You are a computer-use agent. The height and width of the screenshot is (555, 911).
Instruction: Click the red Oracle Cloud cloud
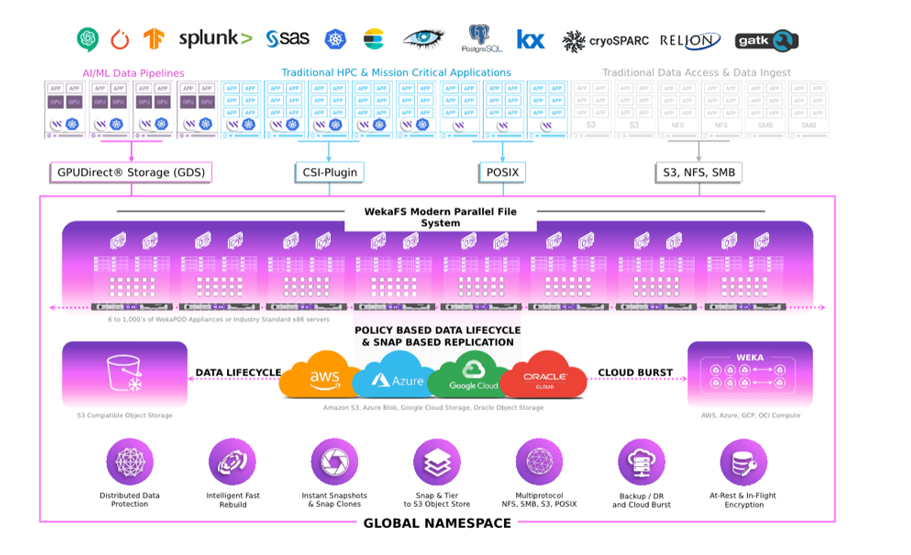click(x=544, y=376)
